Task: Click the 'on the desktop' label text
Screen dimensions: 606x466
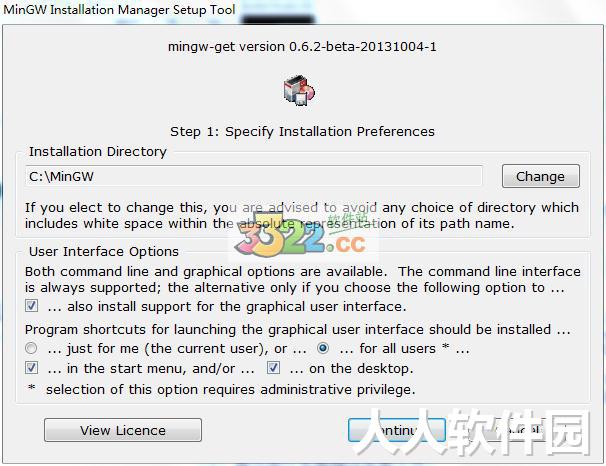Action: coord(351,369)
